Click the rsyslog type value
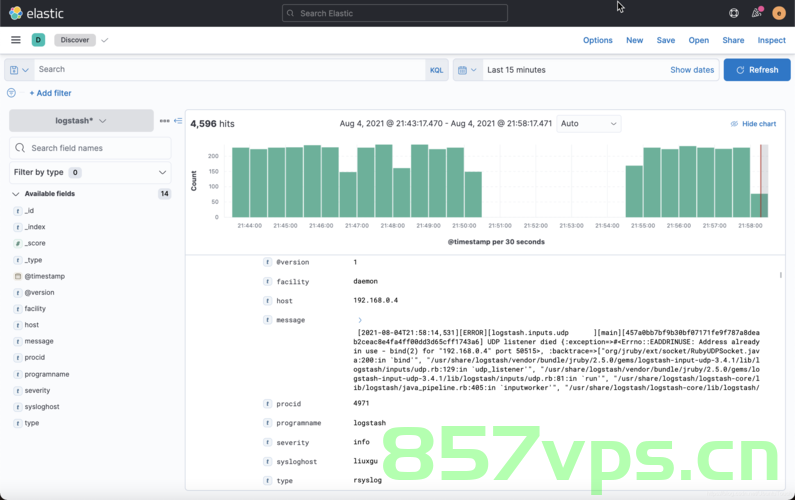 pos(367,480)
